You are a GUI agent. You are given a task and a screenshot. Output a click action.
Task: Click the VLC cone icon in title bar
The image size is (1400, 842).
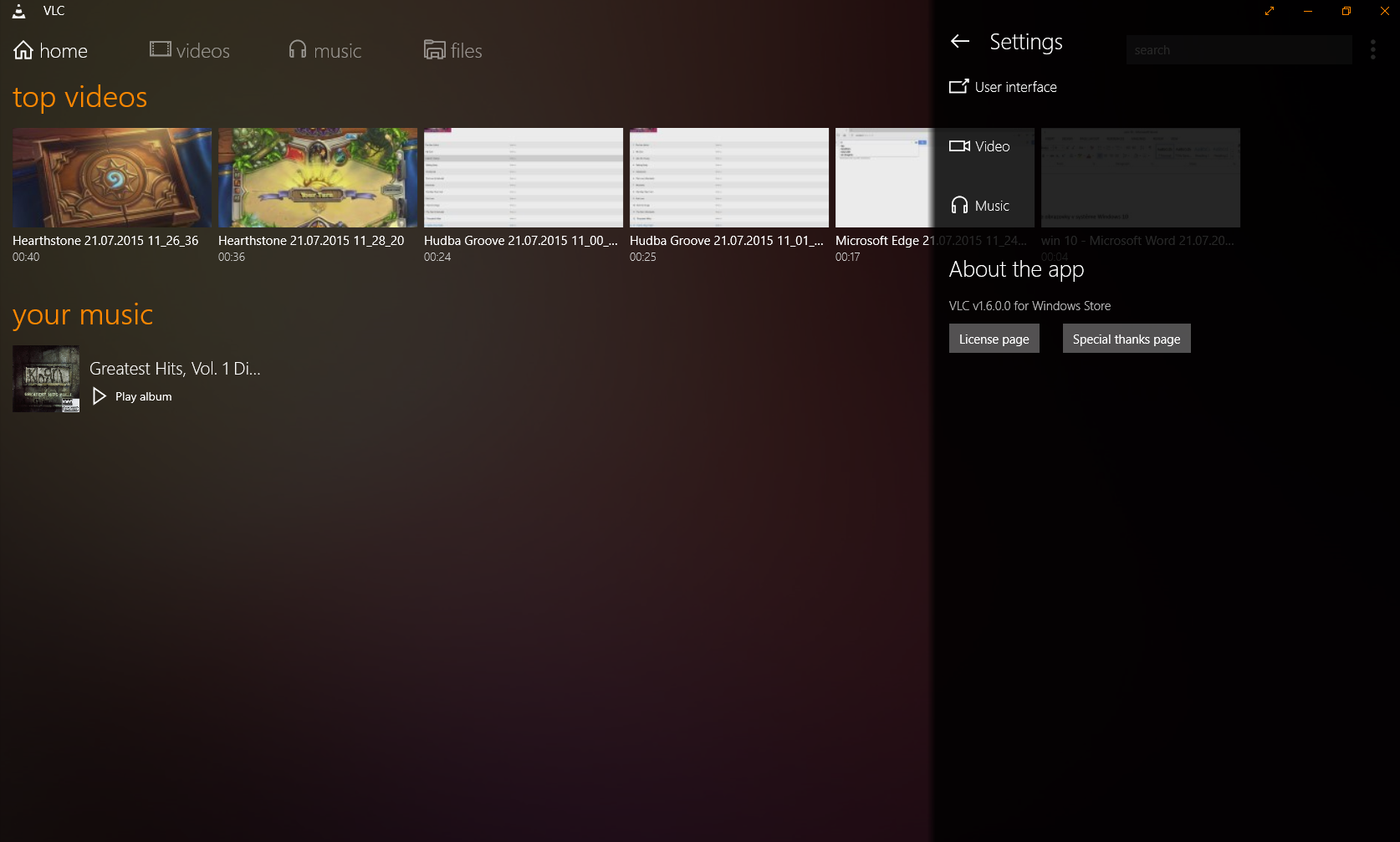point(19,11)
